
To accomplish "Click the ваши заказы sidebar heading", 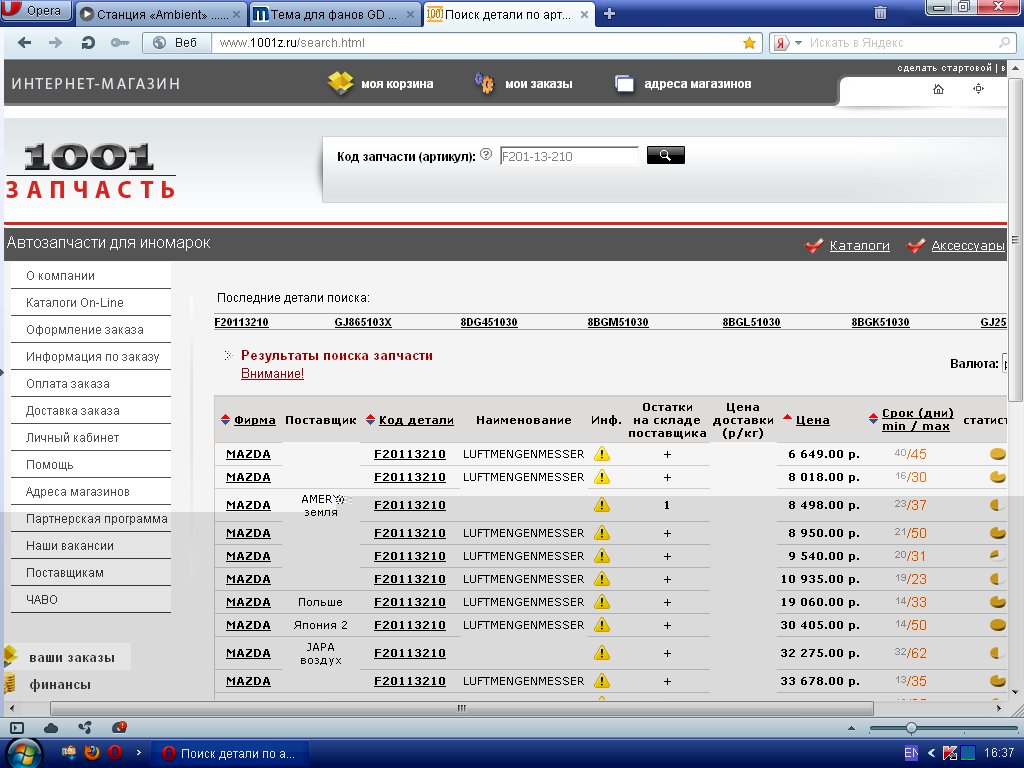I will click(x=72, y=658).
